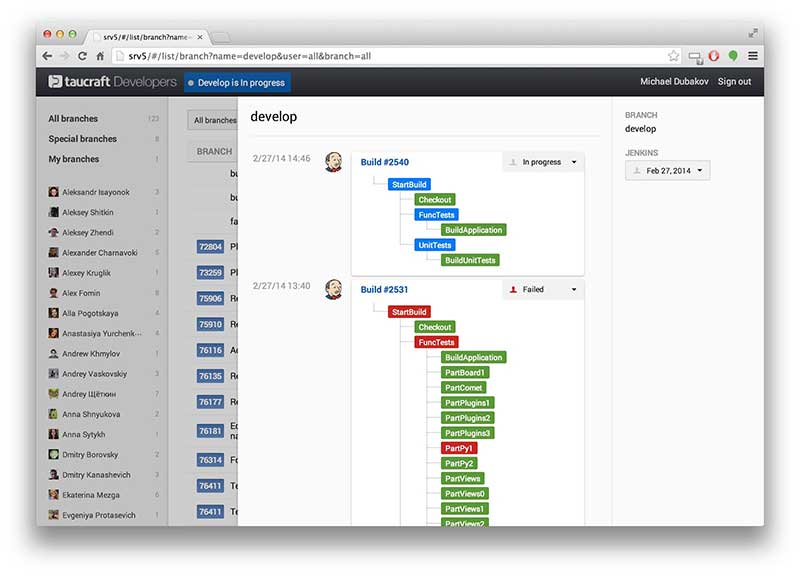The height and width of the screenshot is (576, 800).
Task: Click the green chat extension icon
Action: 733,57
